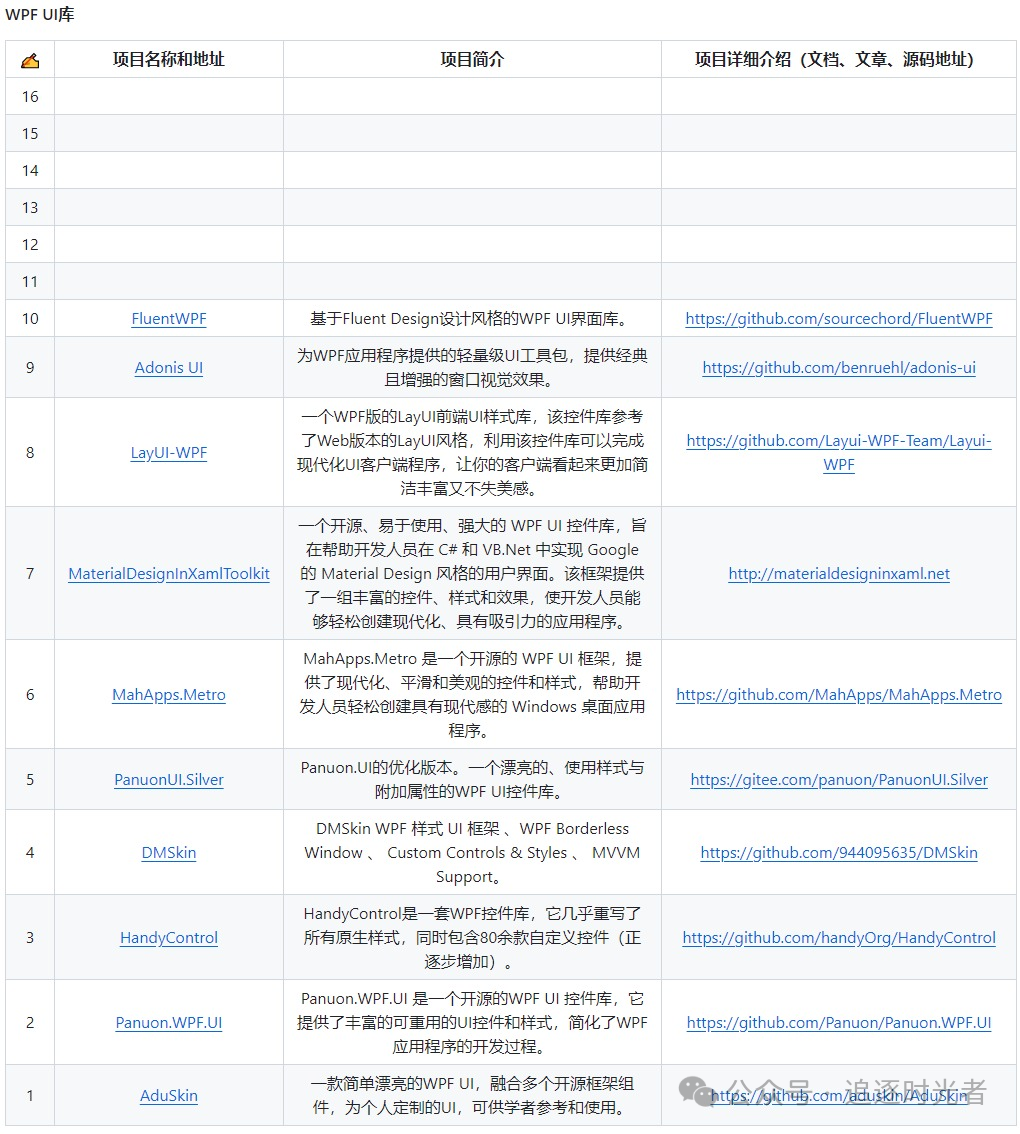Click the FluentWPF description starting 基于Fluent Design
1020x1134 pixels.
point(472,319)
